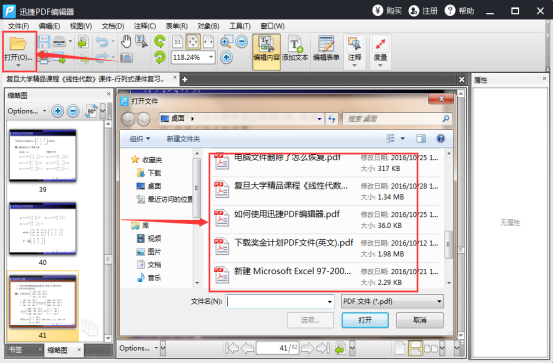The image size is (554, 363).
Task: Select file 电脑文件删除了怎么恢复.pdf
Action: (325, 163)
